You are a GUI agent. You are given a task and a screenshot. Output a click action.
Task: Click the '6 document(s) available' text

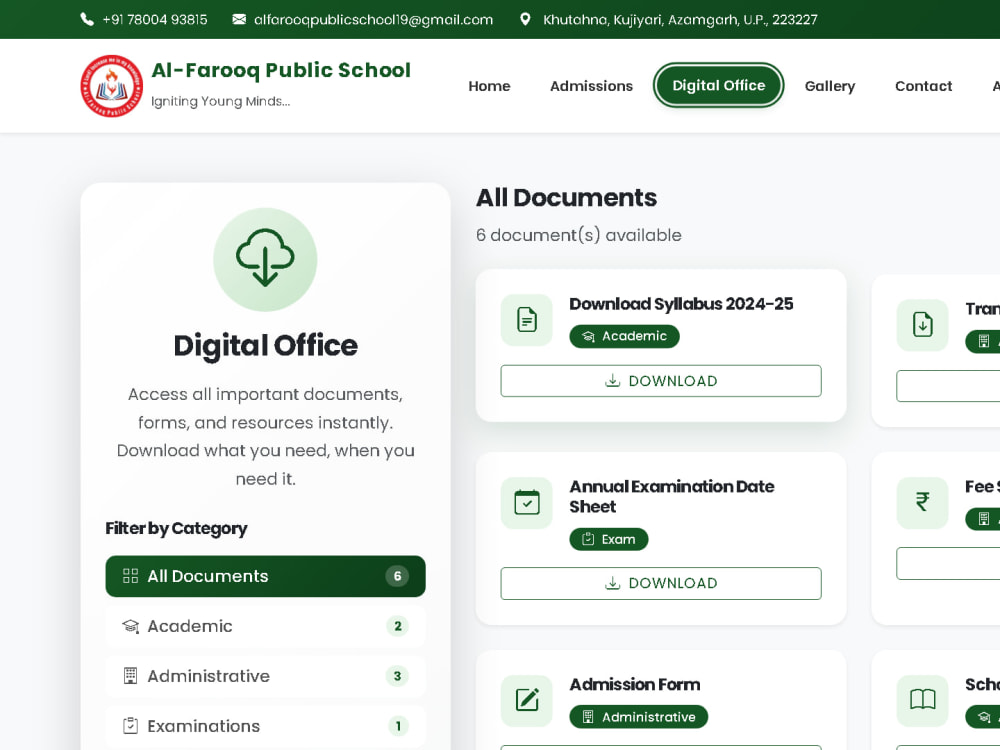578,235
